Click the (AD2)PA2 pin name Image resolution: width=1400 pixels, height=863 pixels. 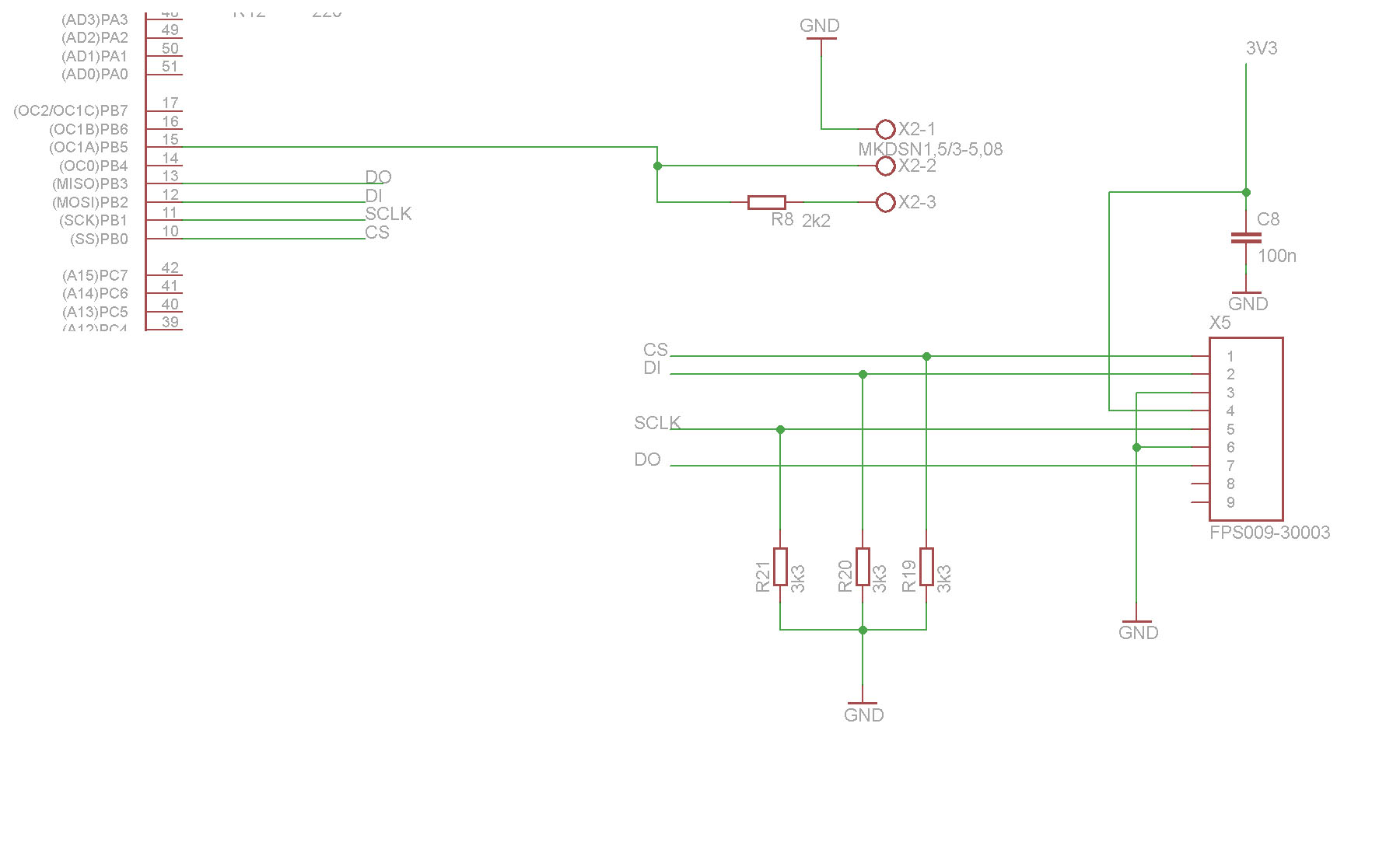(x=95, y=37)
